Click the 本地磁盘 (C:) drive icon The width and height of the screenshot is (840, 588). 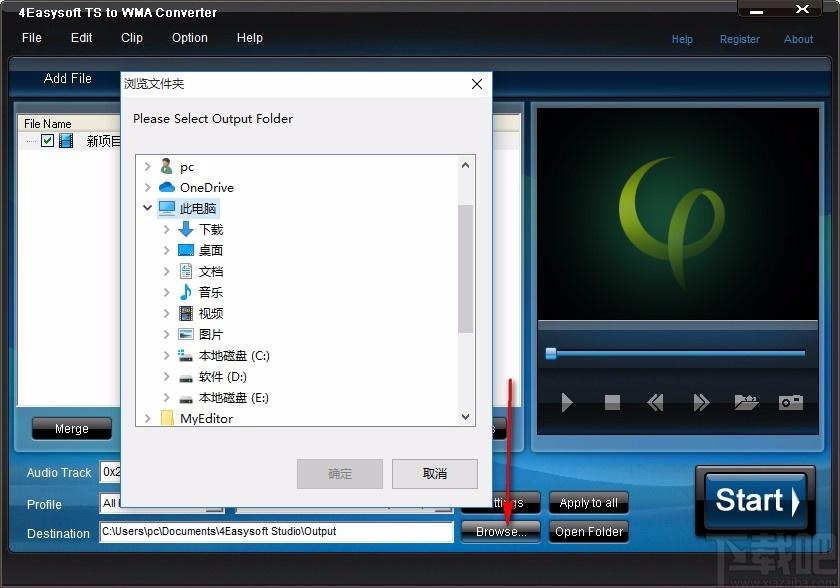tap(186, 355)
